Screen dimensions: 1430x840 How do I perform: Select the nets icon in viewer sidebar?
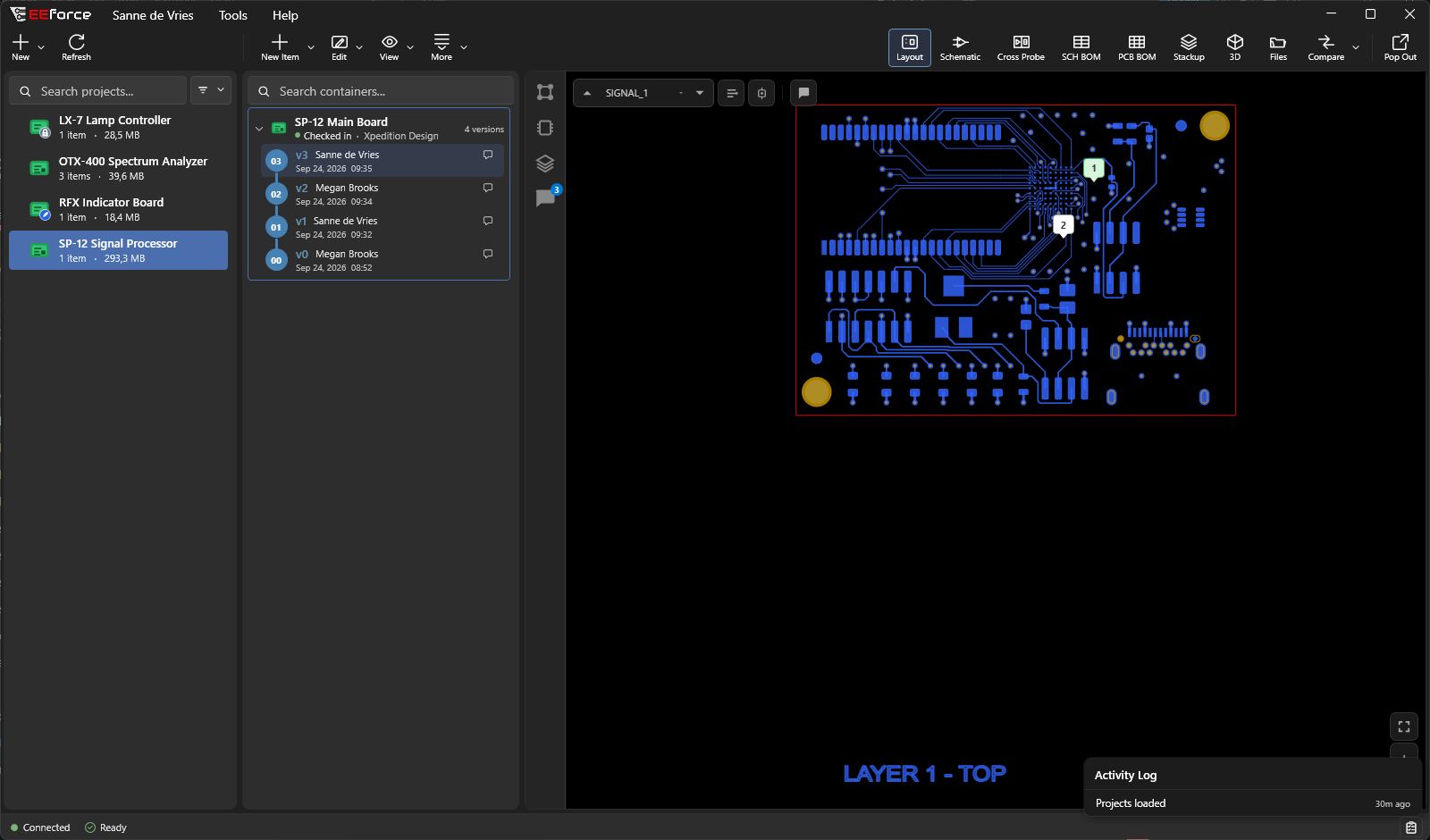(x=545, y=92)
